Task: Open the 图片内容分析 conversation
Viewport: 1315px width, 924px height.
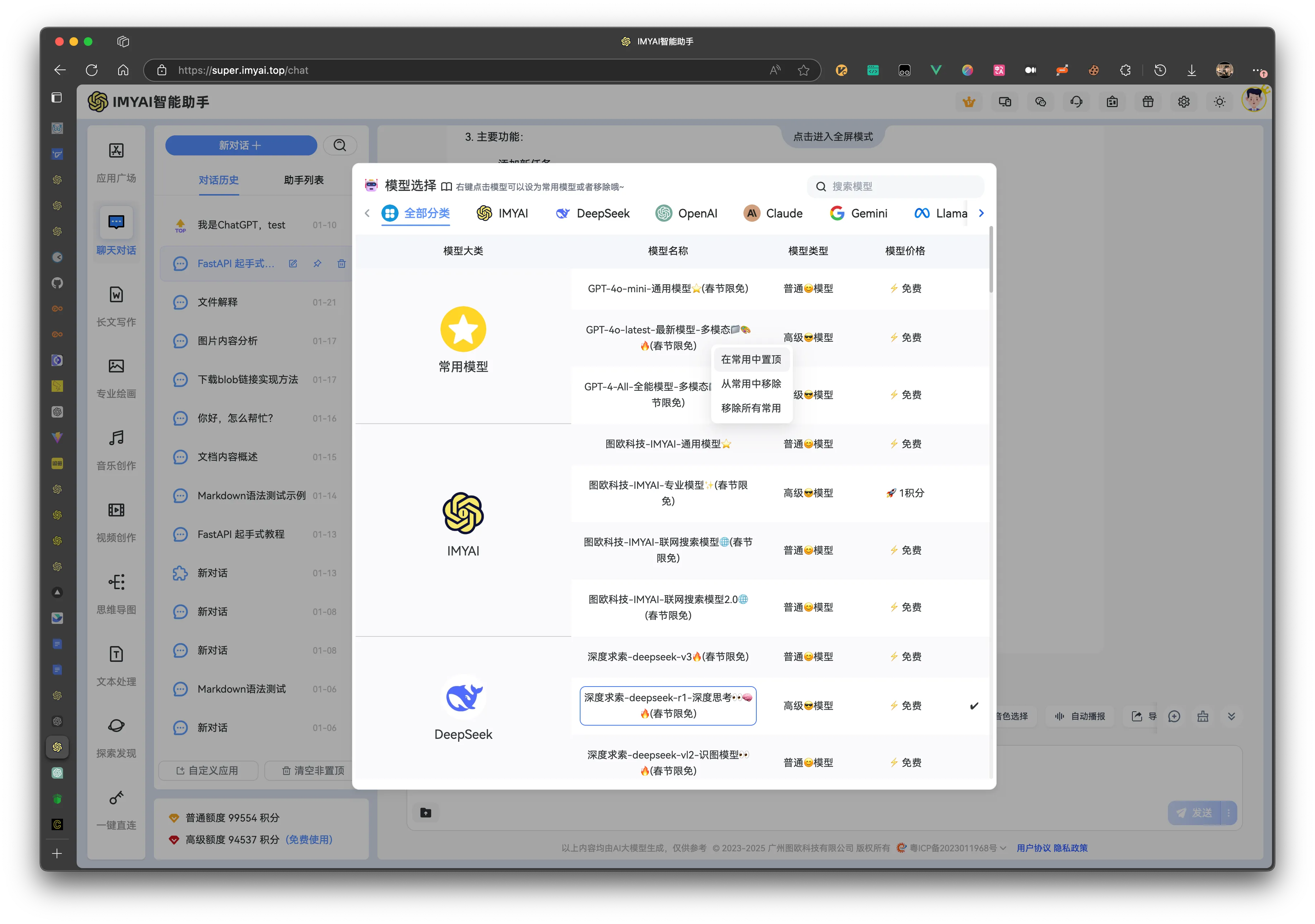Action: coord(255,341)
